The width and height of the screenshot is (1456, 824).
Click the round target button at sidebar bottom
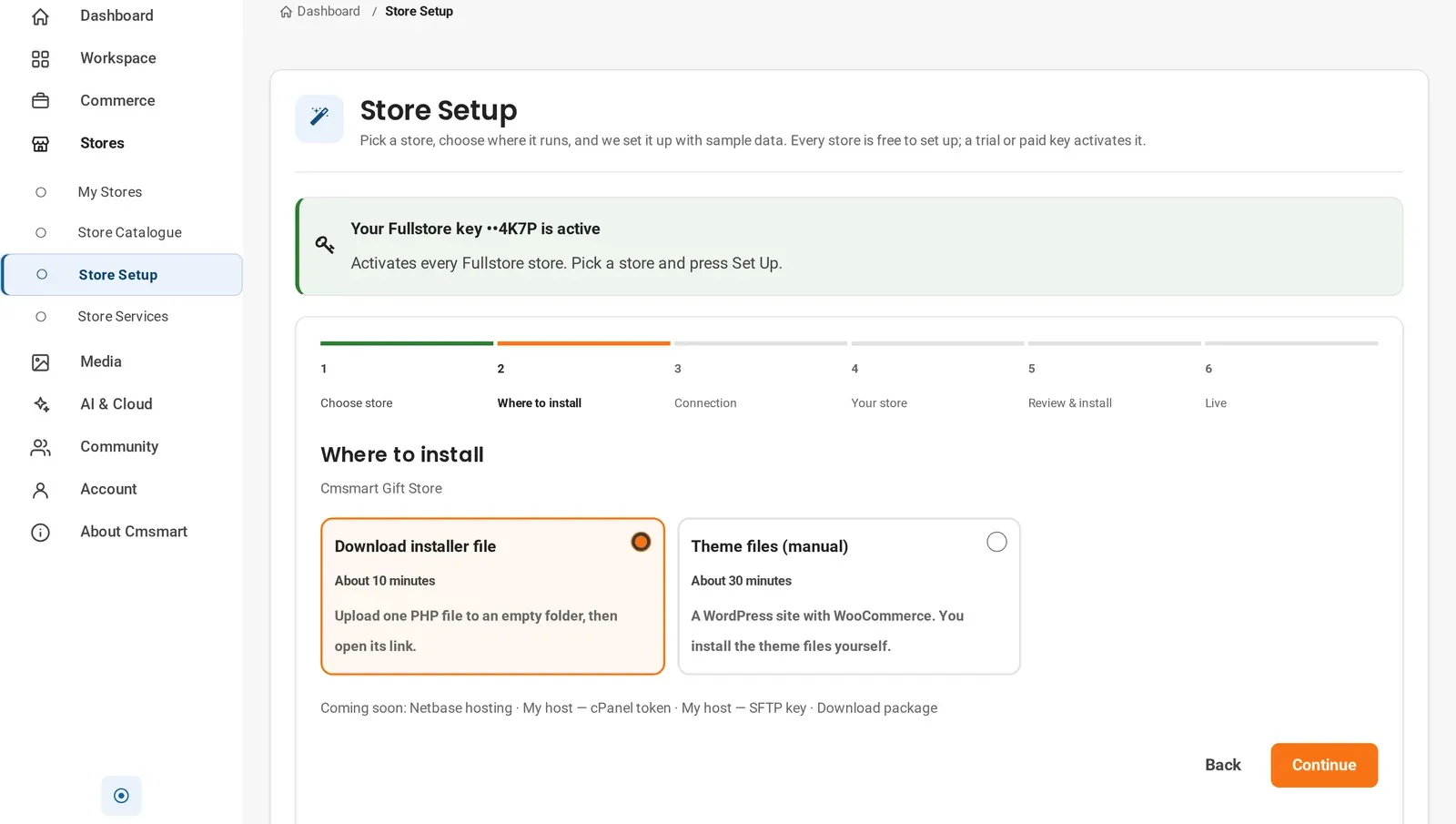pos(121,796)
